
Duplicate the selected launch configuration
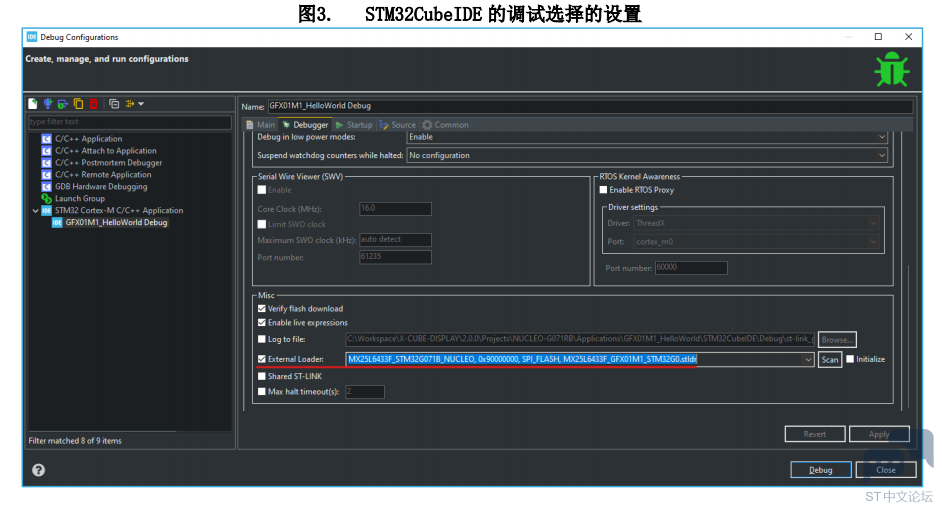(x=78, y=104)
